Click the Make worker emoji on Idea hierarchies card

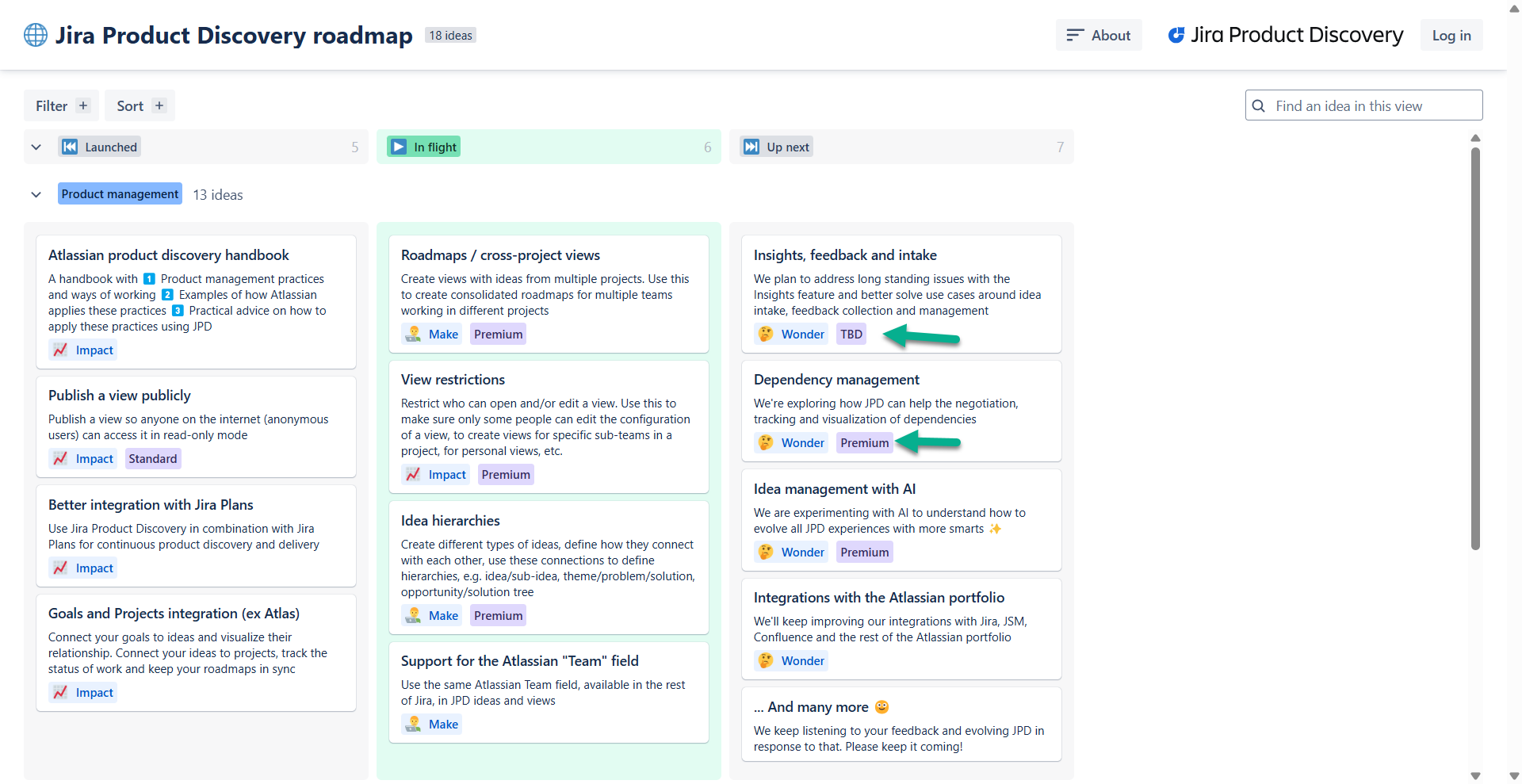tap(413, 615)
